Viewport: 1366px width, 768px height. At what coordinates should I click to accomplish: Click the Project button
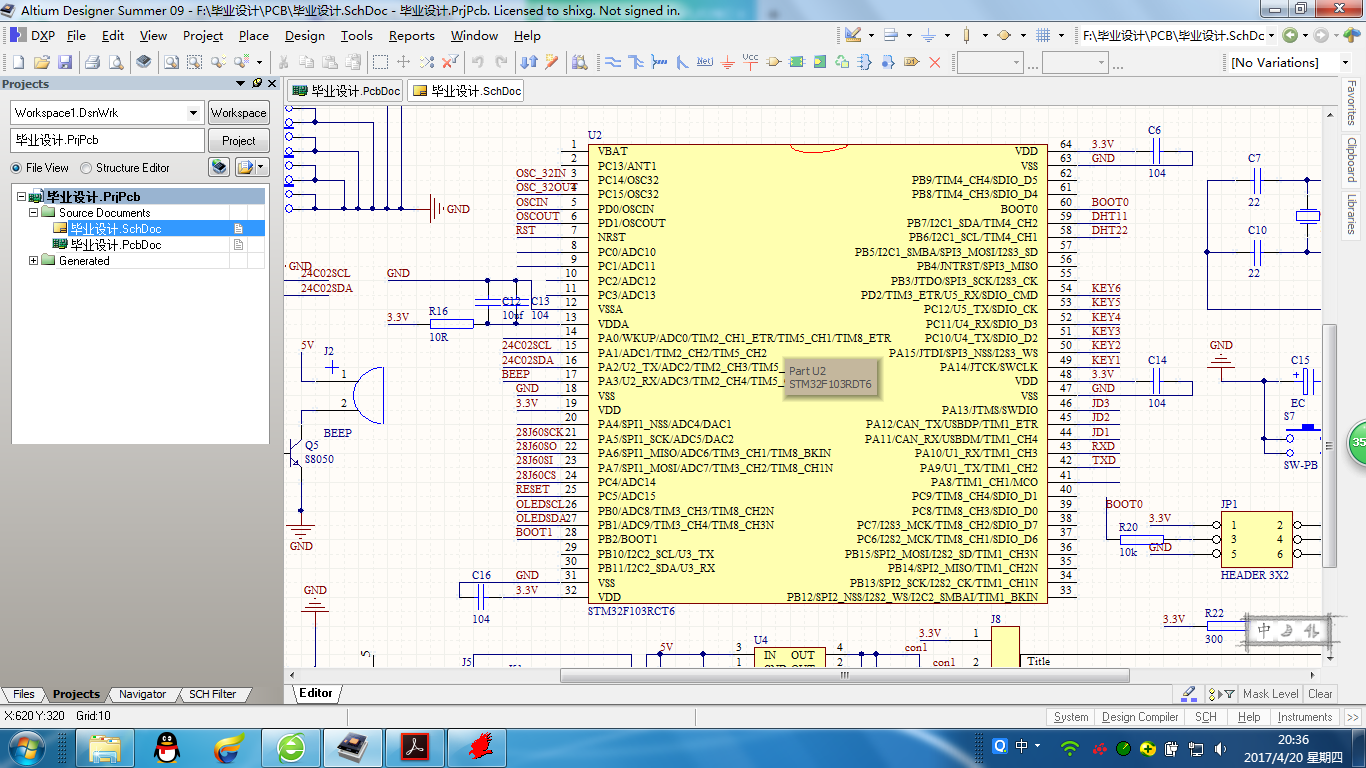click(239, 141)
